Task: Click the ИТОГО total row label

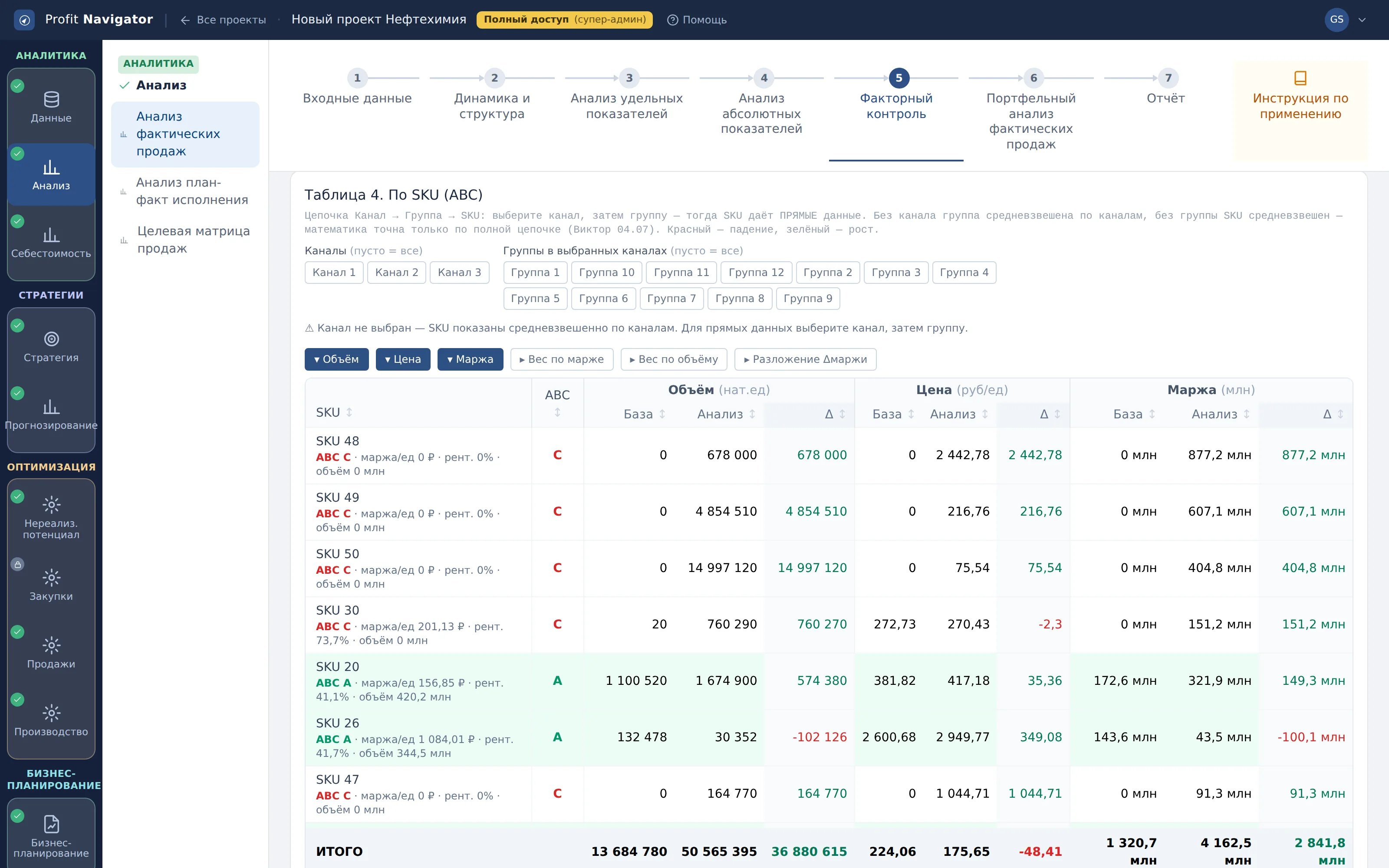Action: (339, 852)
